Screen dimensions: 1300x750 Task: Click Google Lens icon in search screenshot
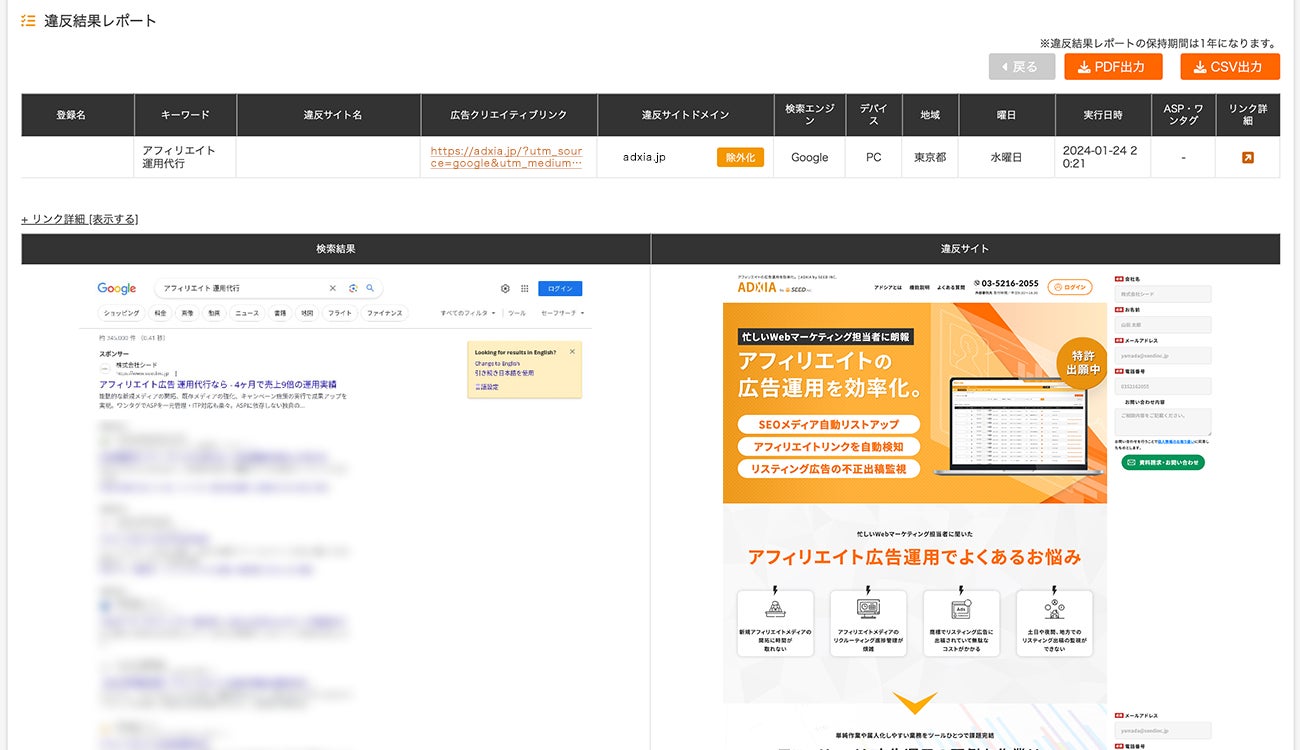353,288
